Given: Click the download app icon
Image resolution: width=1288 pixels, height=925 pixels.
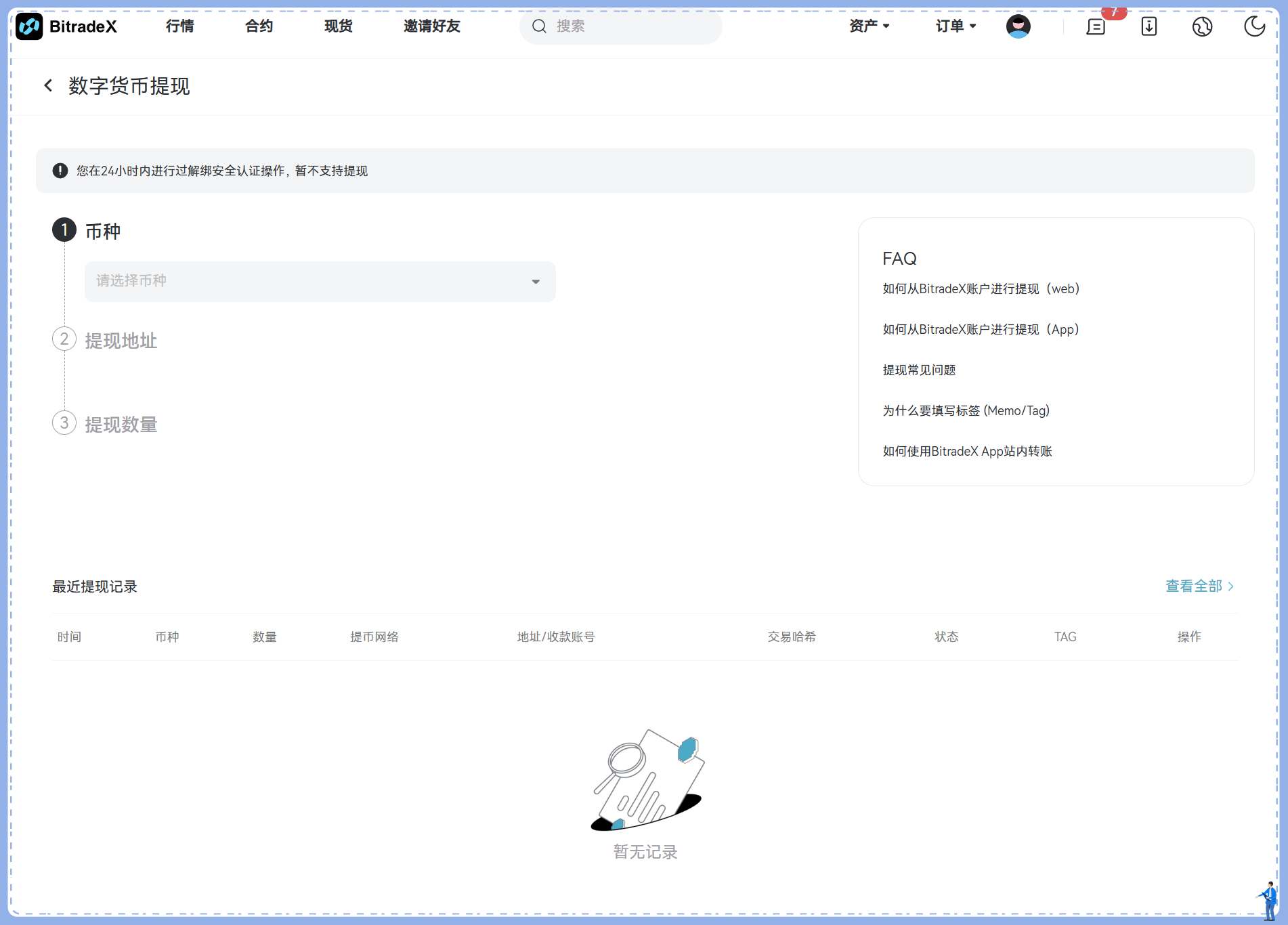Looking at the screenshot, I should coord(1149,26).
